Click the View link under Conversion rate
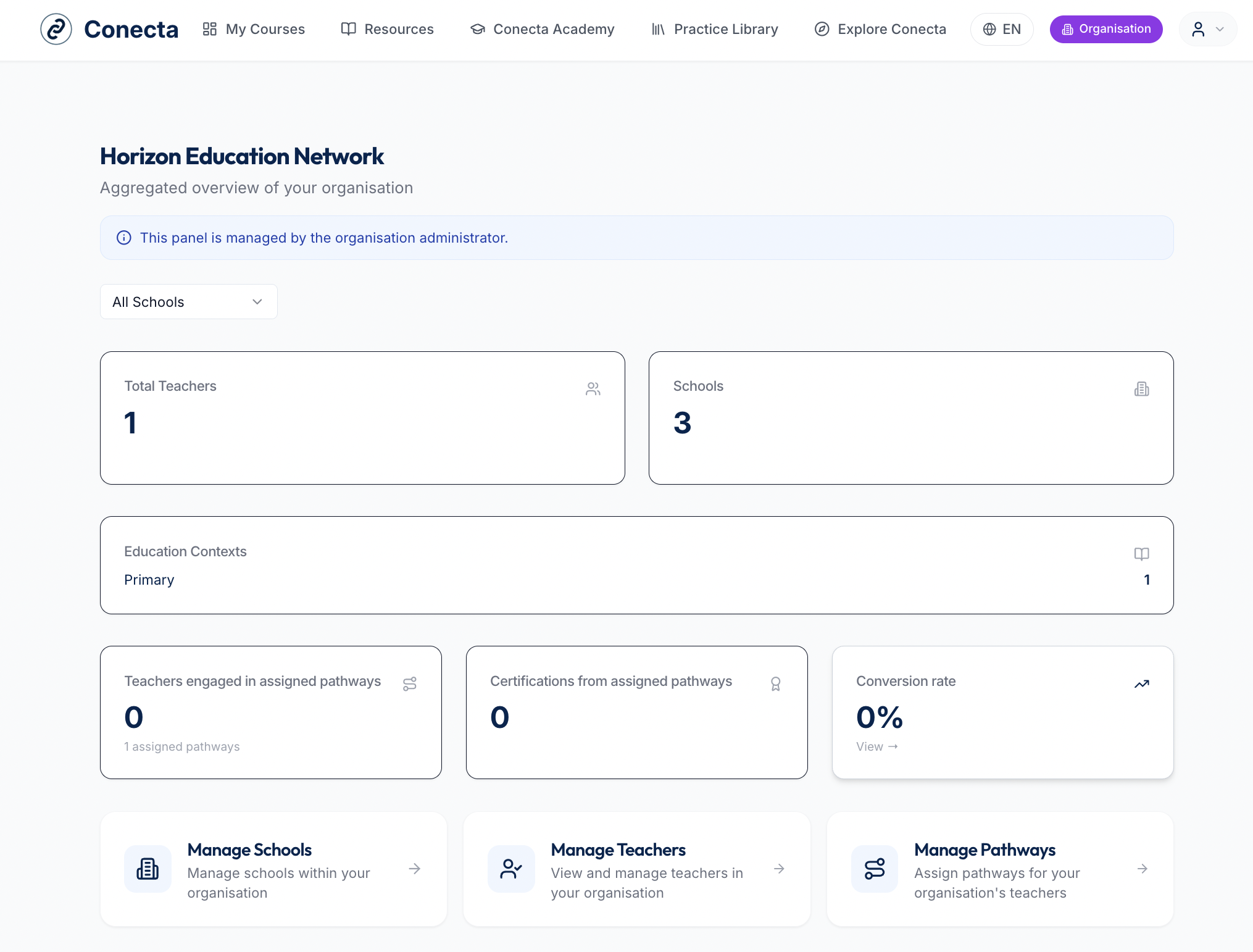This screenshot has width=1253, height=952. [876, 746]
